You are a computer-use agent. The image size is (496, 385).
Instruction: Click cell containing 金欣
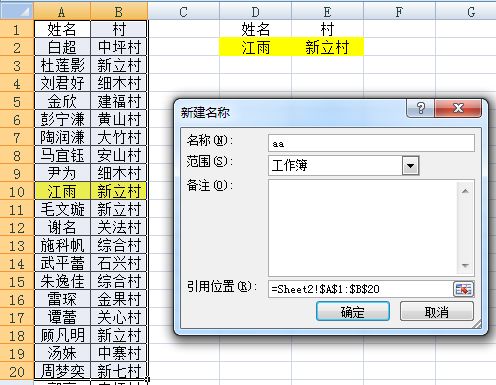point(62,101)
